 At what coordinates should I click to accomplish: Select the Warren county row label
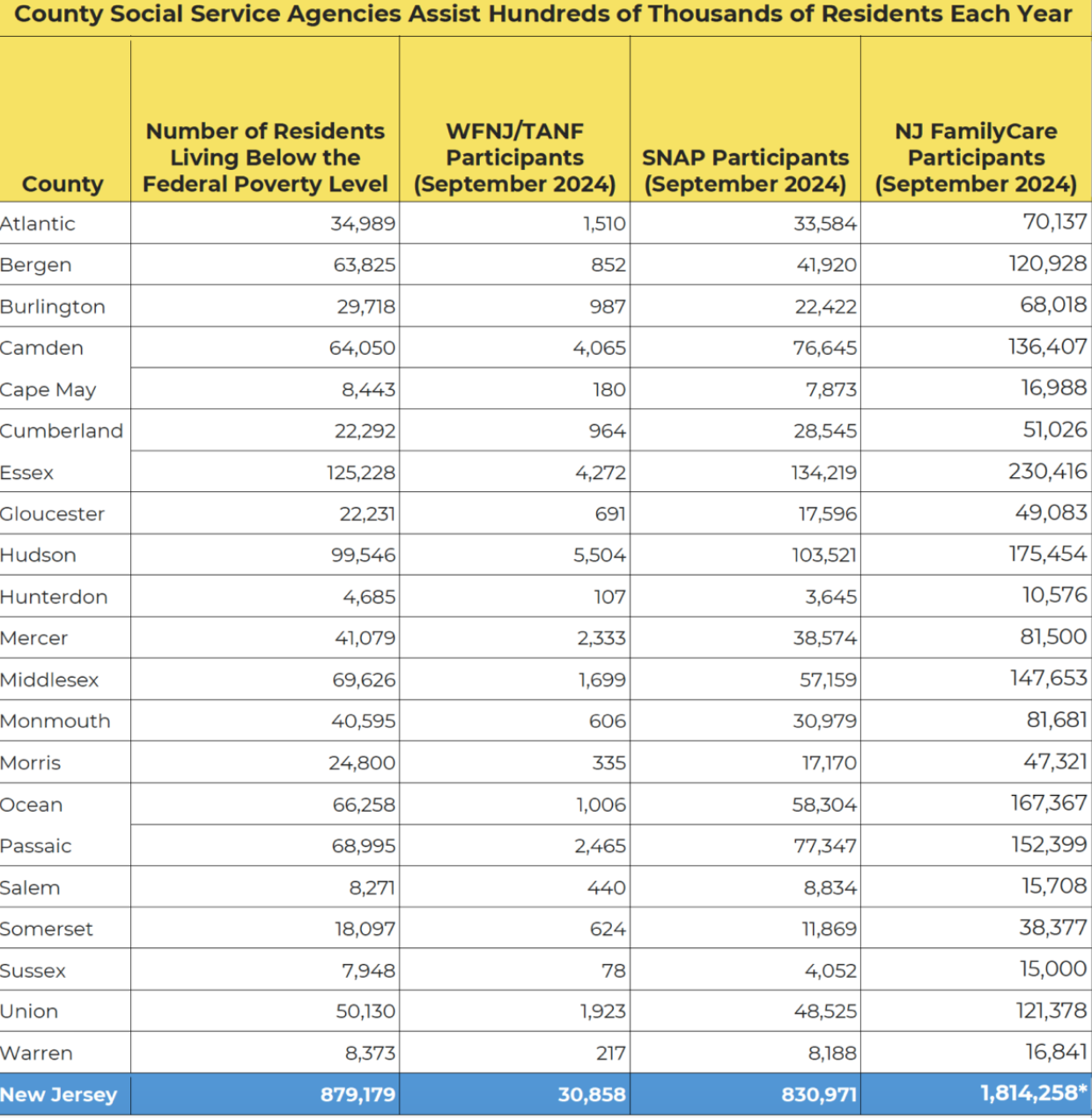(x=37, y=1053)
